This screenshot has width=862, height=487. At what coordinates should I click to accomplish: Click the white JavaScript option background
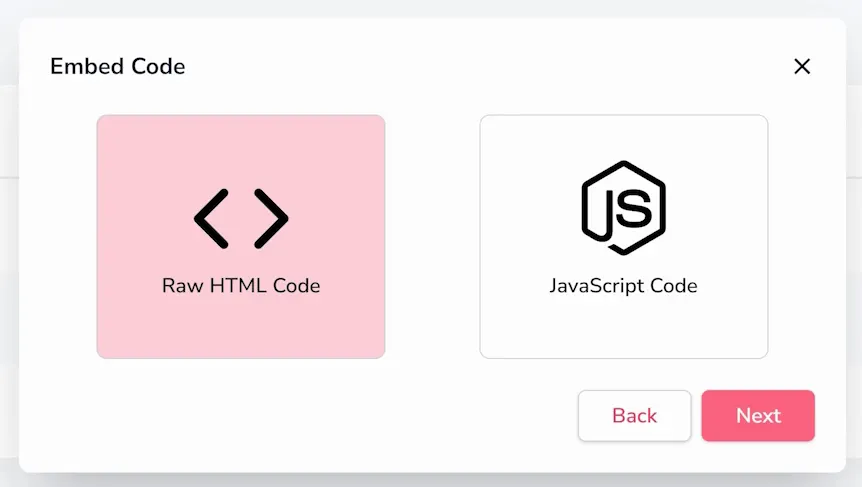(623, 330)
